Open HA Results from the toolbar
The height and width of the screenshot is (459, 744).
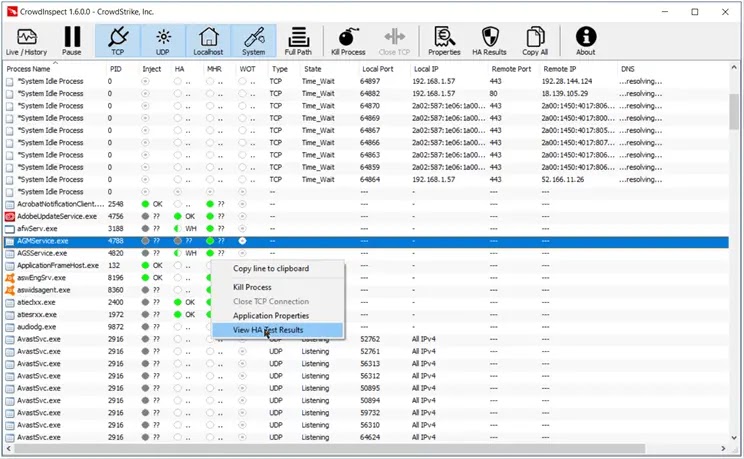tap(489, 41)
